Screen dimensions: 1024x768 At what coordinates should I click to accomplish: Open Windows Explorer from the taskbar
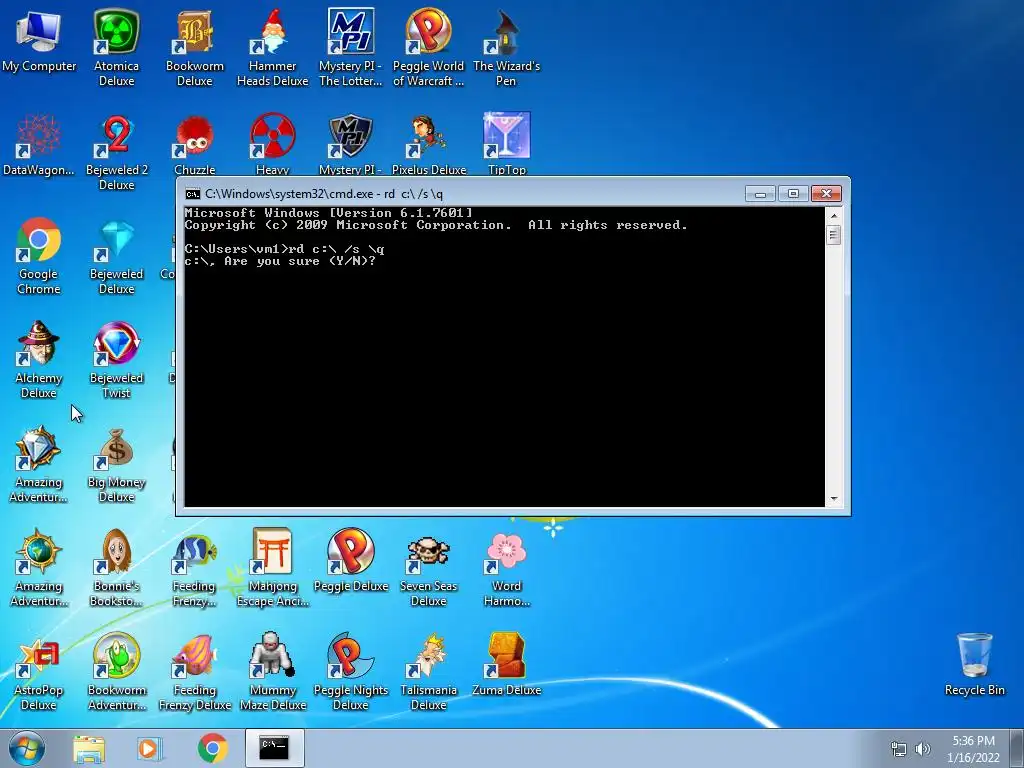[x=89, y=748]
